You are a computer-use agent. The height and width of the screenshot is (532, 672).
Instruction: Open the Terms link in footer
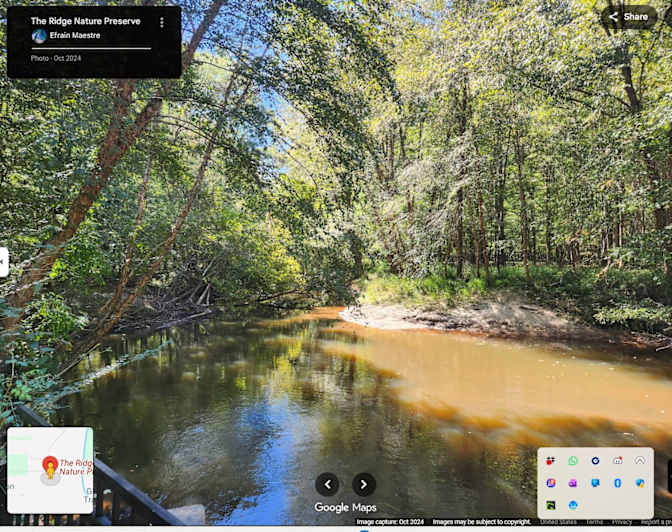[594, 522]
